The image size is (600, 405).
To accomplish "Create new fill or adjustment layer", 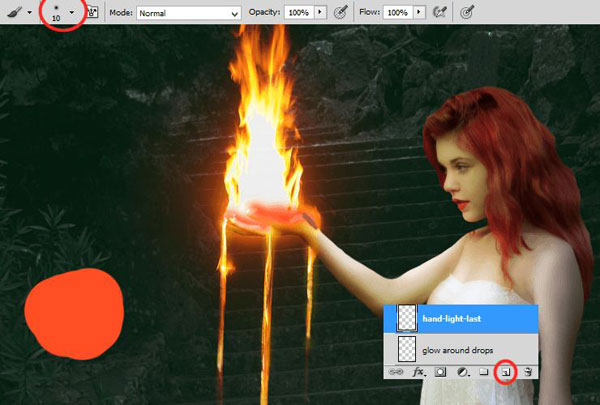I will coord(463,372).
